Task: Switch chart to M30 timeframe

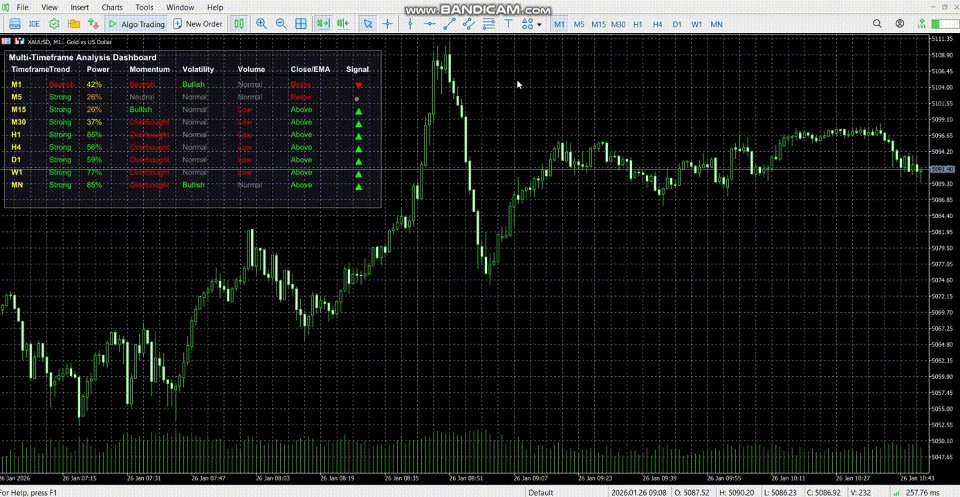Action: click(x=618, y=24)
